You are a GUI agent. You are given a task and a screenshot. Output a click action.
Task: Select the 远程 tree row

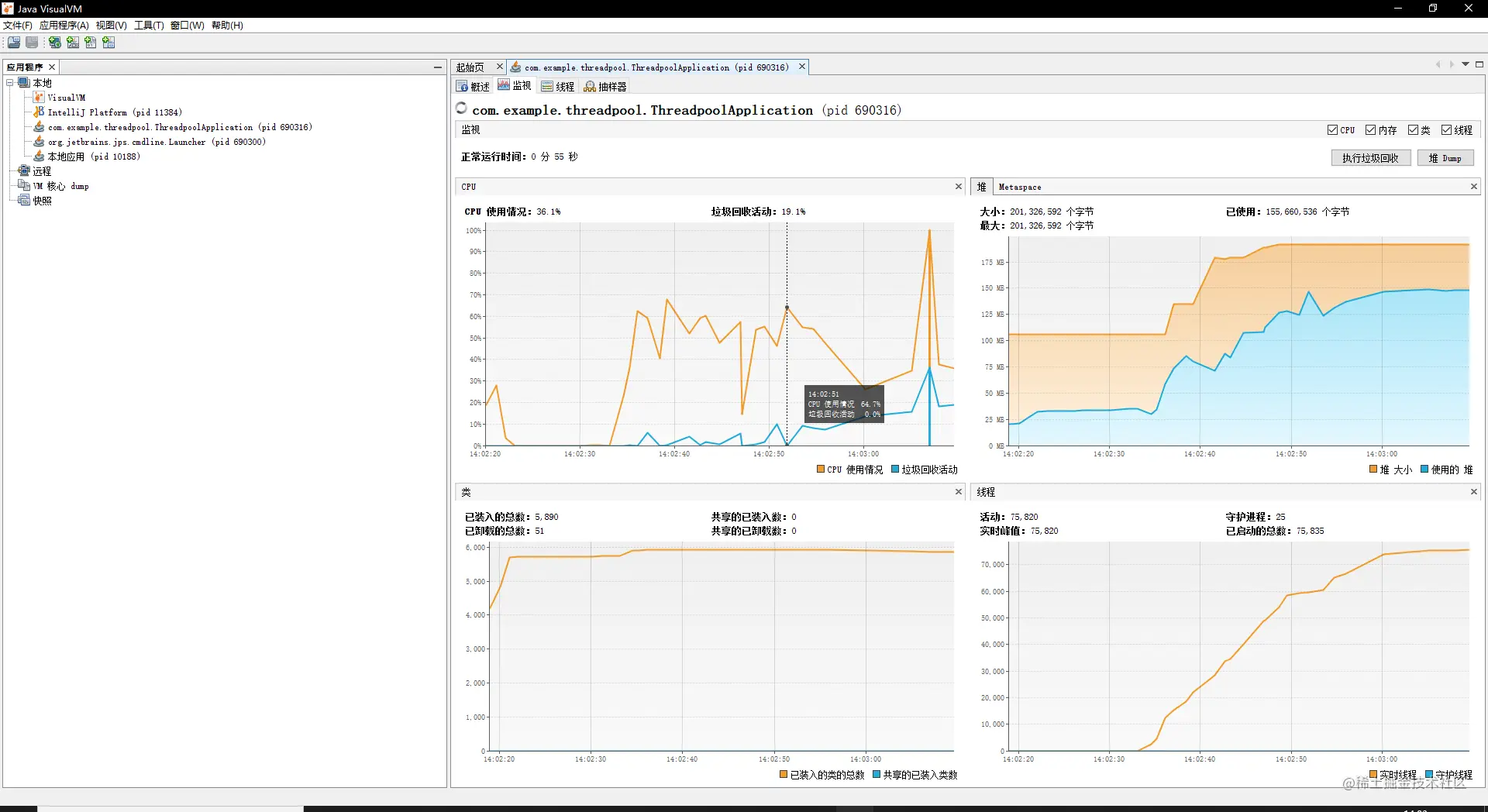pos(42,171)
